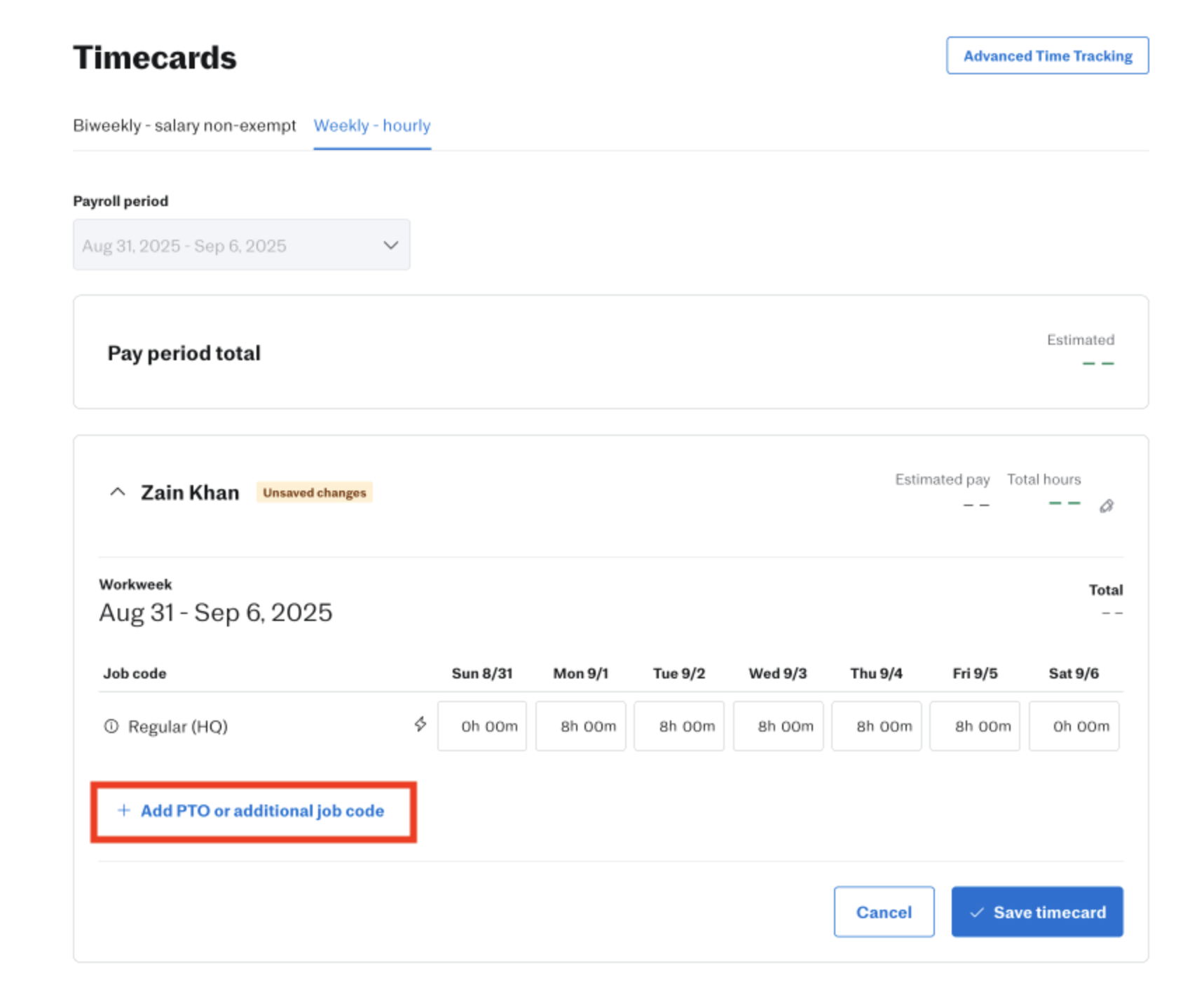Select the Tue 9/2 hours input

click(x=679, y=726)
